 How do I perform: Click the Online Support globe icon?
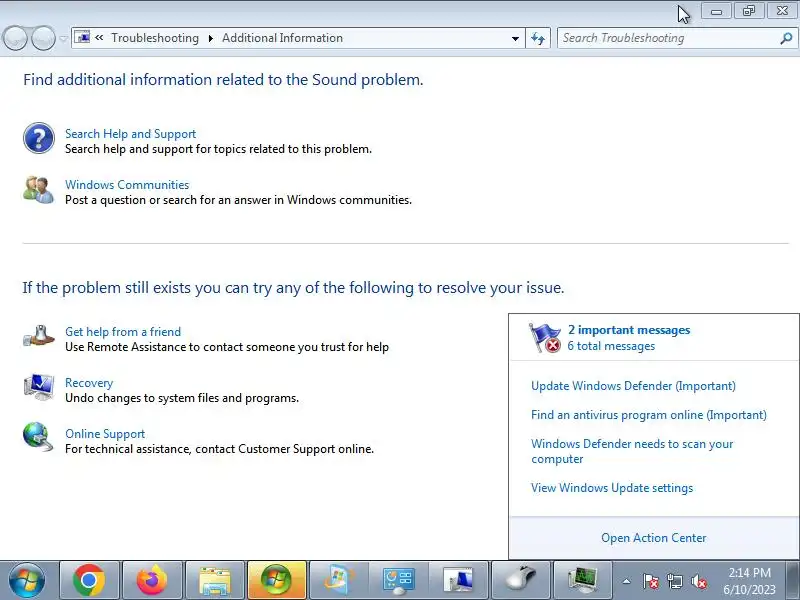click(39, 437)
